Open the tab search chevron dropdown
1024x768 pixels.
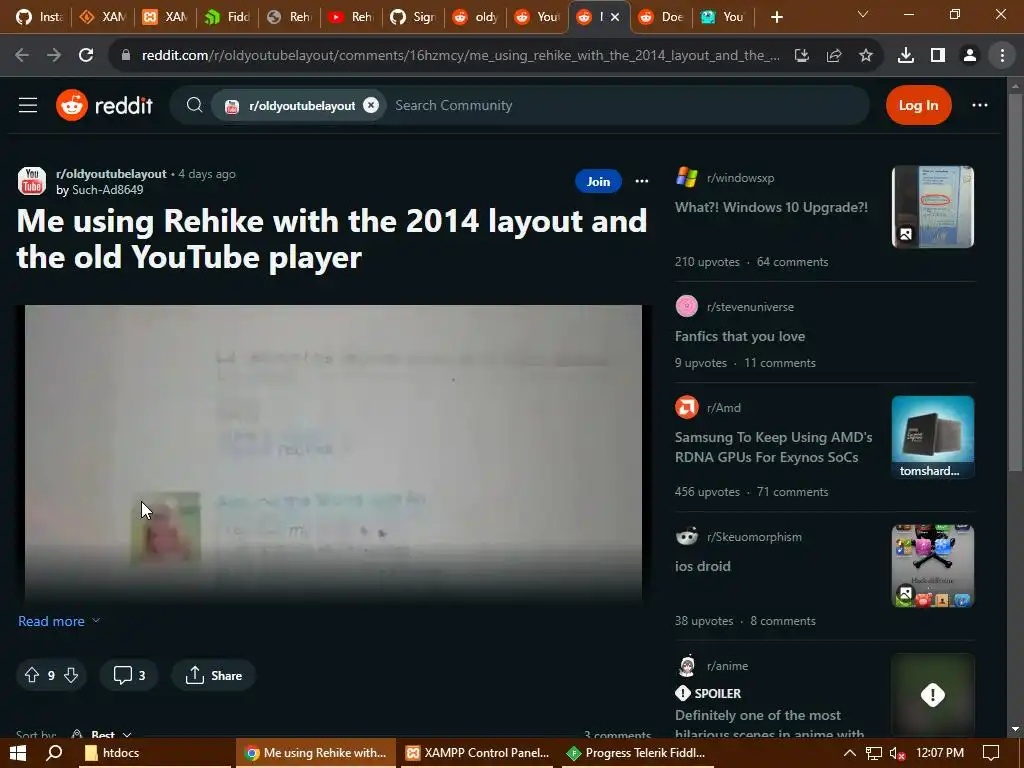tap(863, 14)
